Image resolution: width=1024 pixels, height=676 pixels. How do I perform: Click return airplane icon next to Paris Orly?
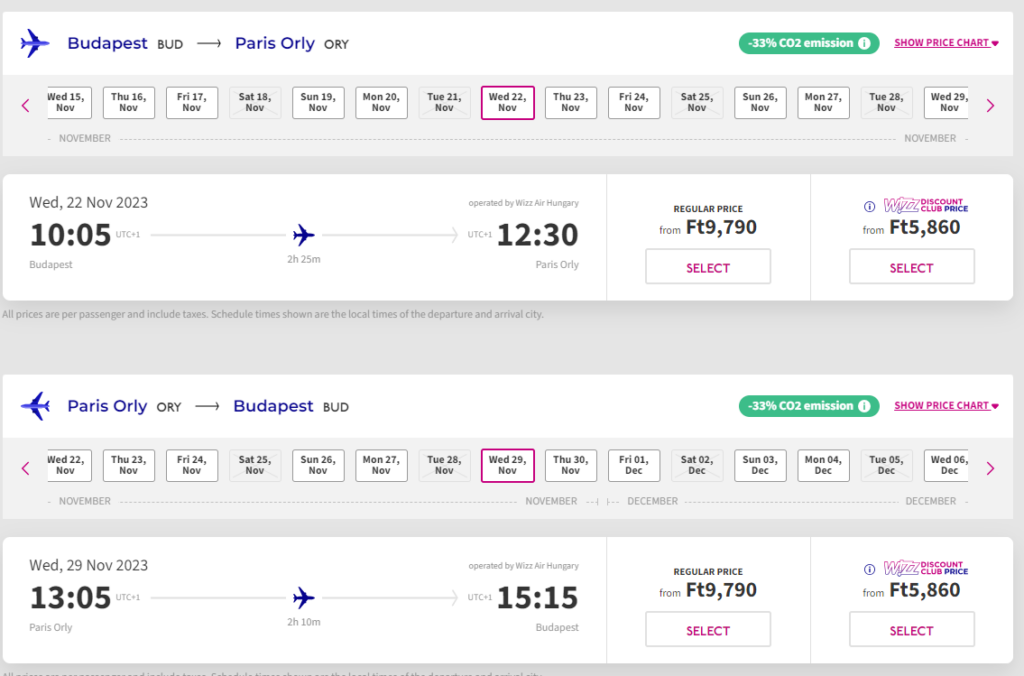(x=35, y=406)
